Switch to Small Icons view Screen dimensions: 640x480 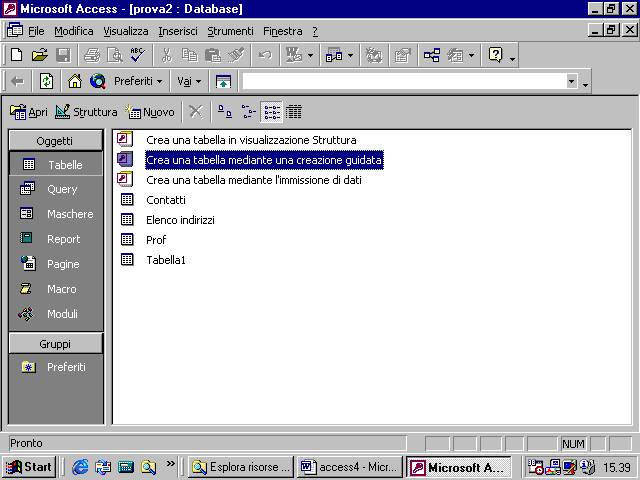point(248,111)
